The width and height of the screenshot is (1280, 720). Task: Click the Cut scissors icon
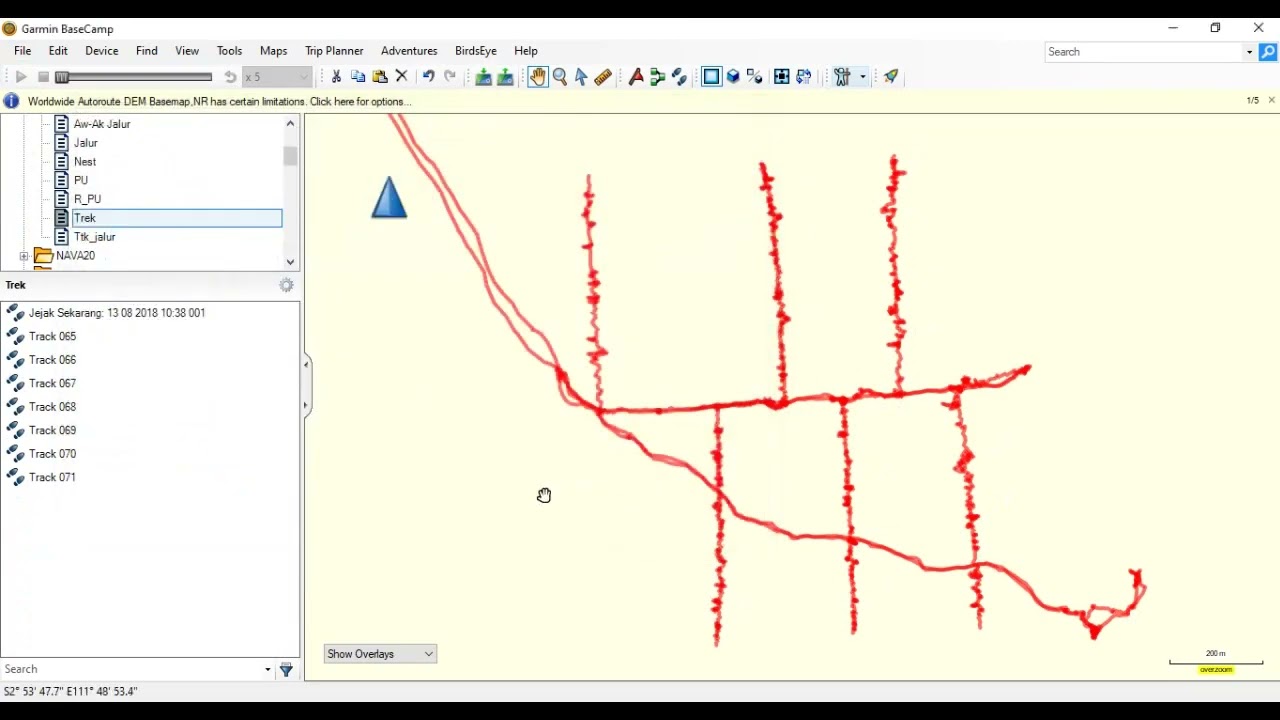click(336, 77)
